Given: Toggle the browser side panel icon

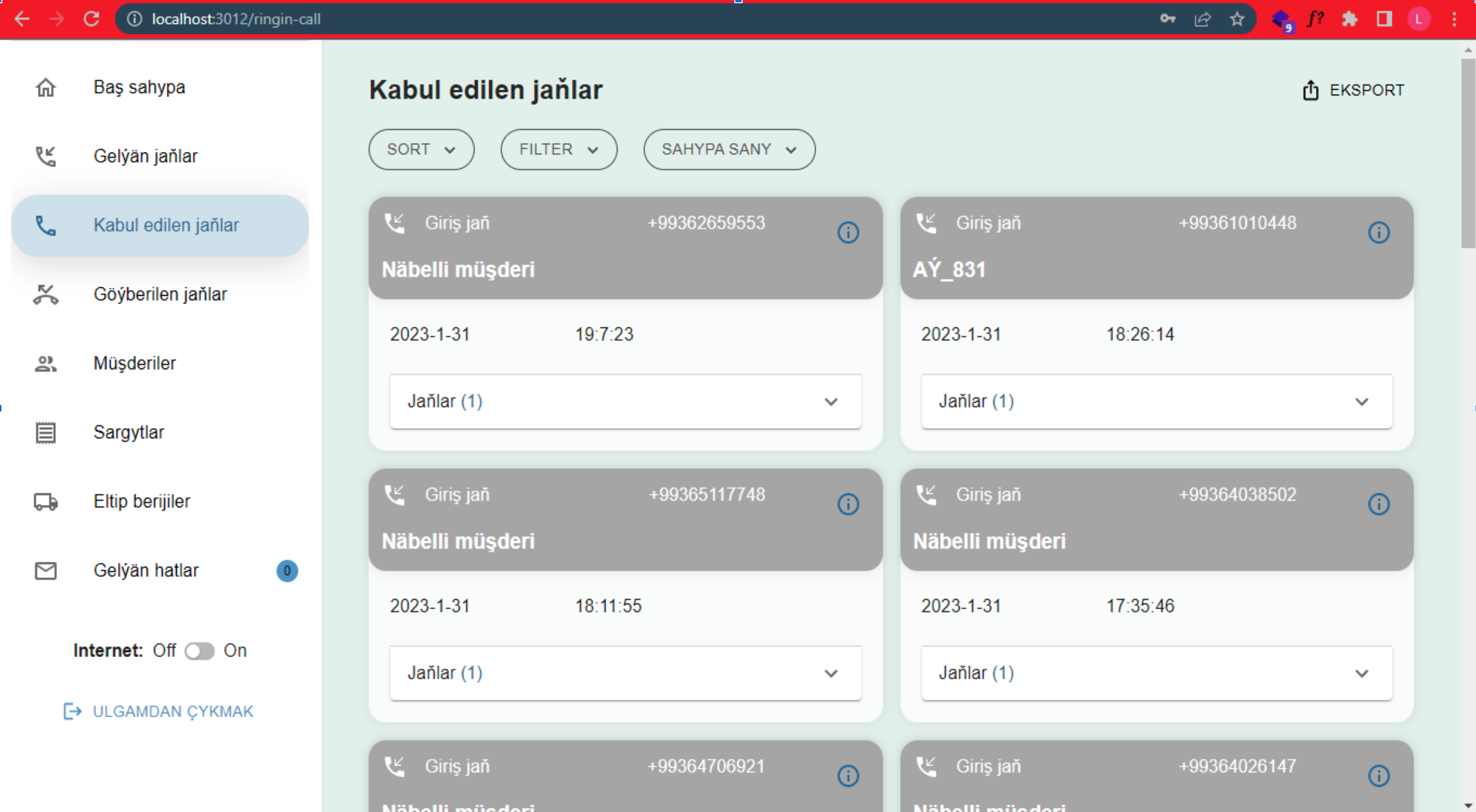Looking at the screenshot, I should coord(1384,19).
